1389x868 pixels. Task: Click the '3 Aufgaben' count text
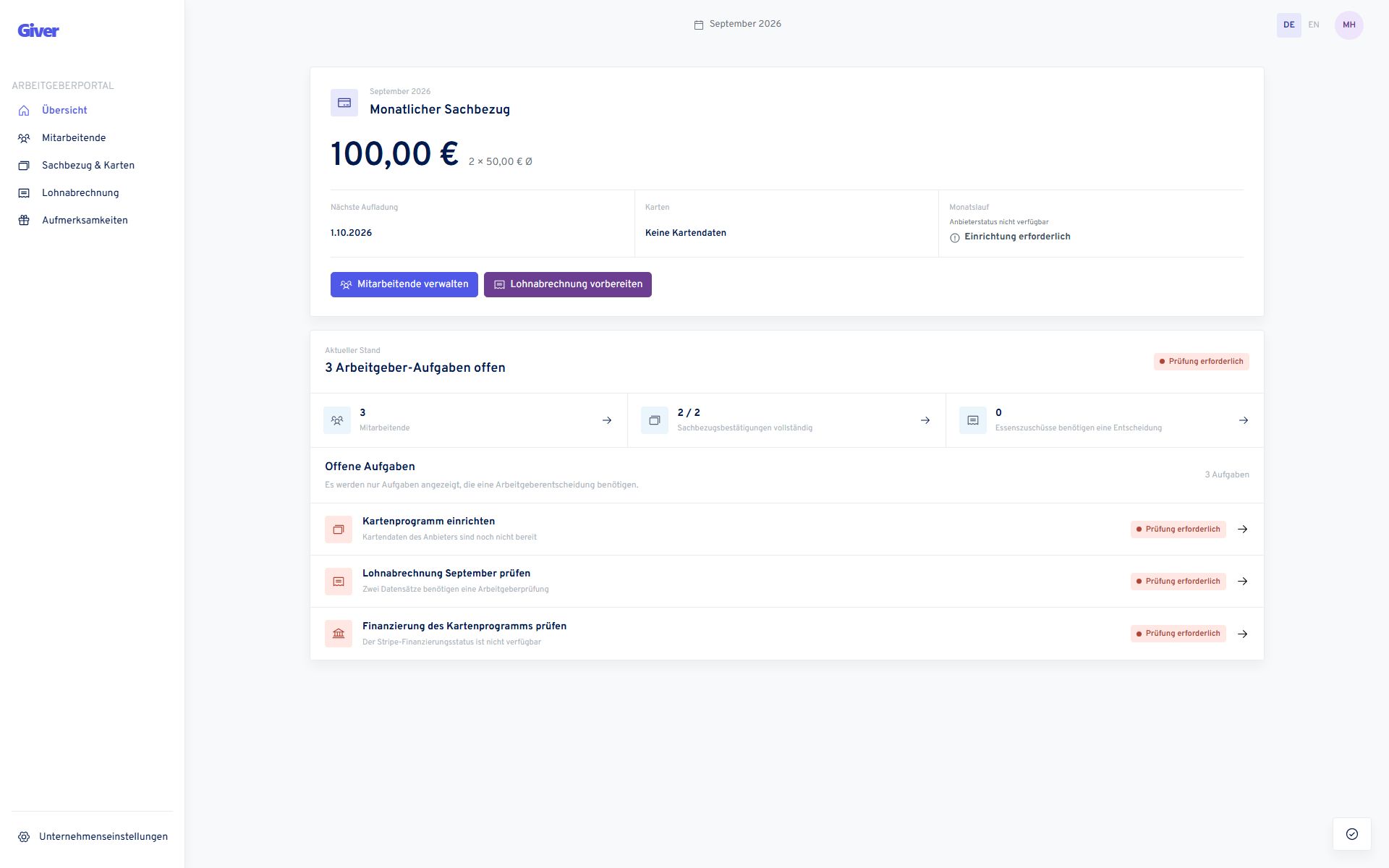[1227, 475]
